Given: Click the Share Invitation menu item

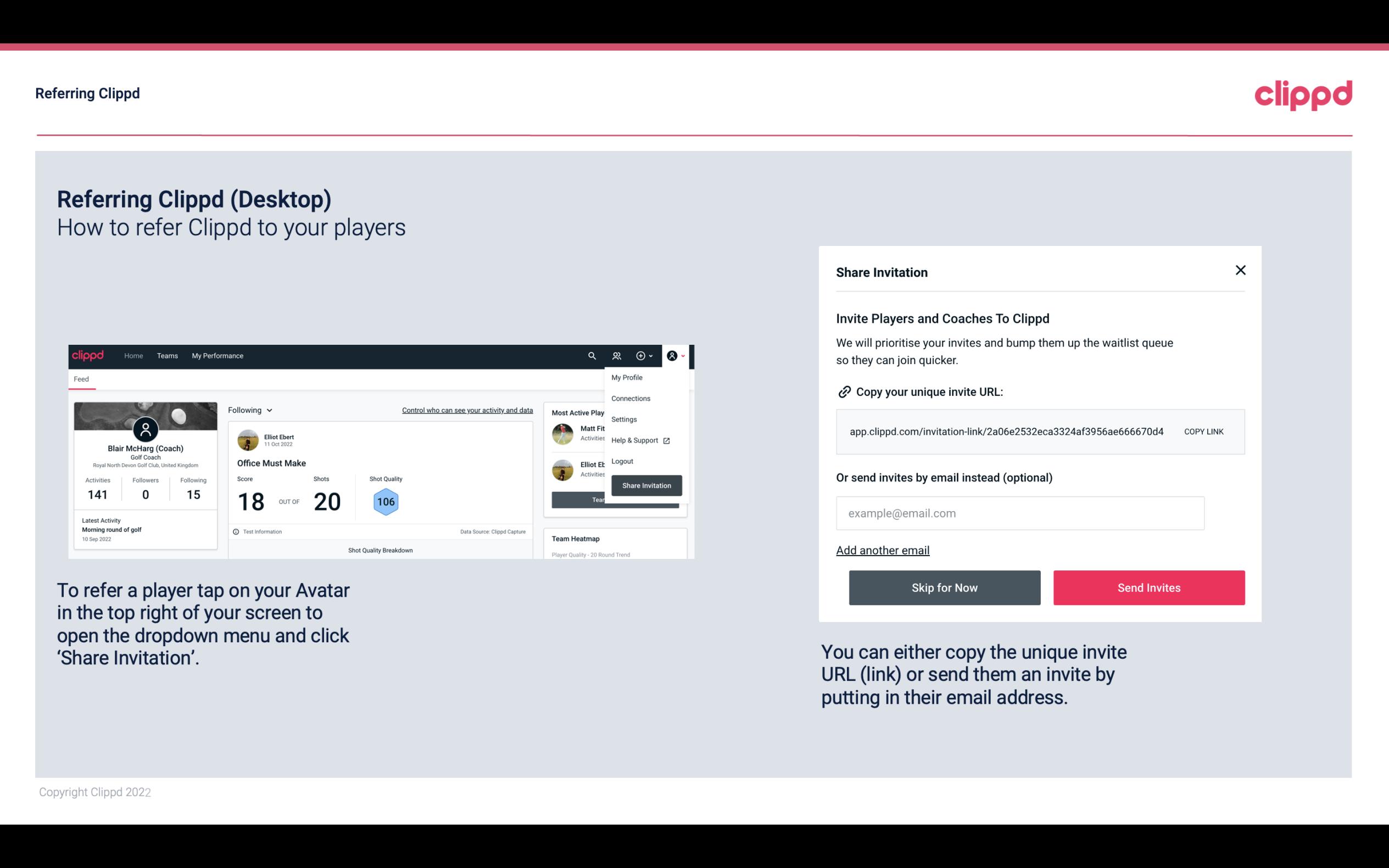Looking at the screenshot, I should point(647,485).
